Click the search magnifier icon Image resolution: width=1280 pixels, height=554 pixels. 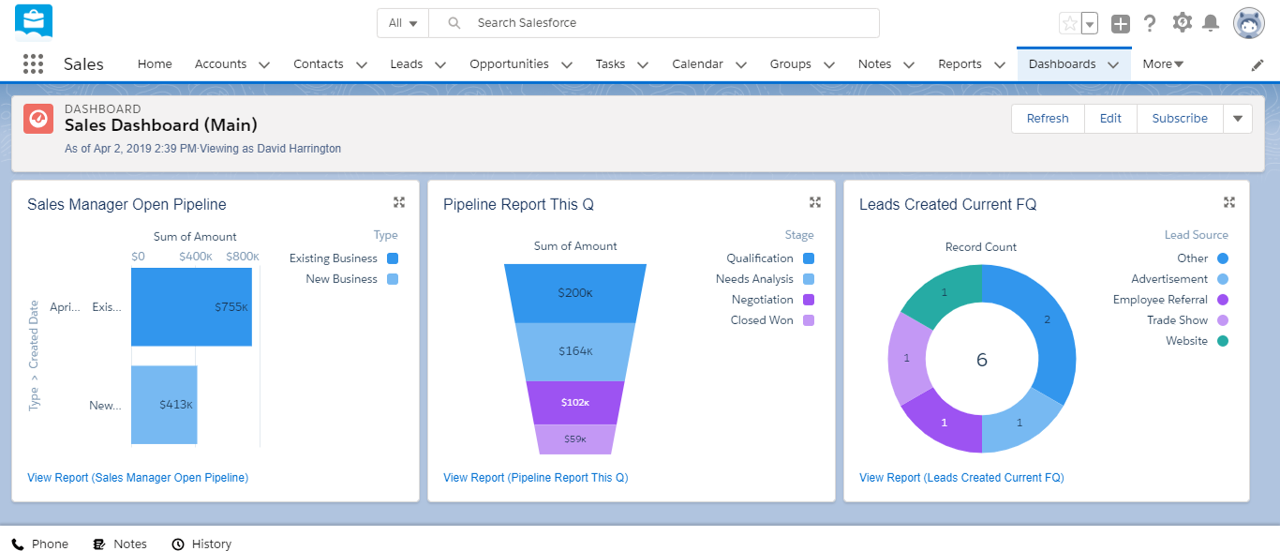(454, 23)
